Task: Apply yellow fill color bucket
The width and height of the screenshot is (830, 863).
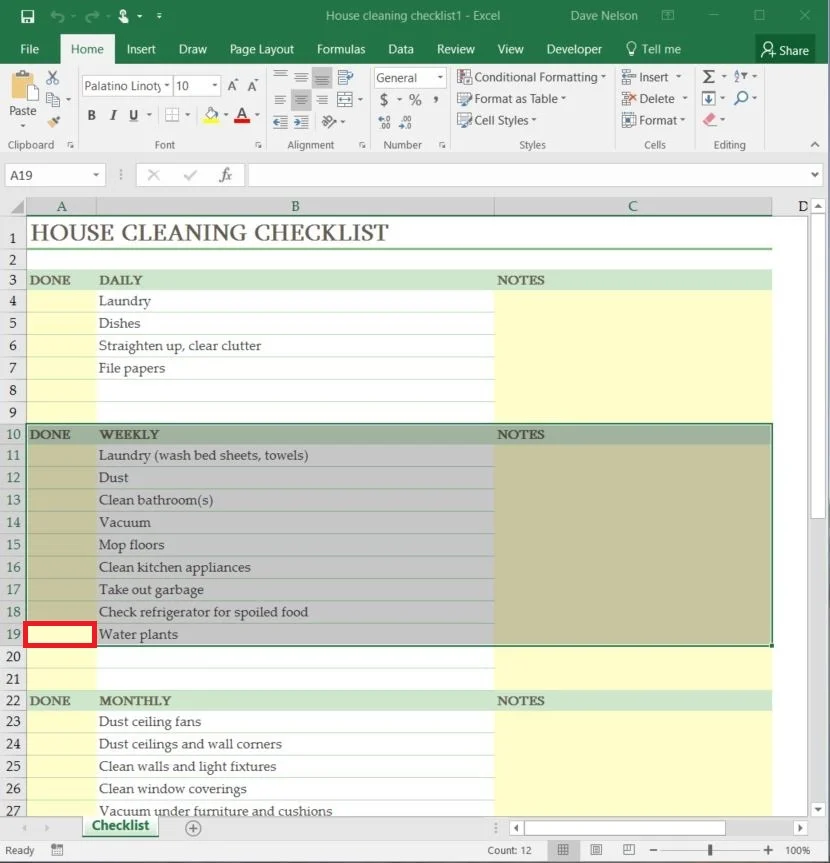Action: click(211, 115)
